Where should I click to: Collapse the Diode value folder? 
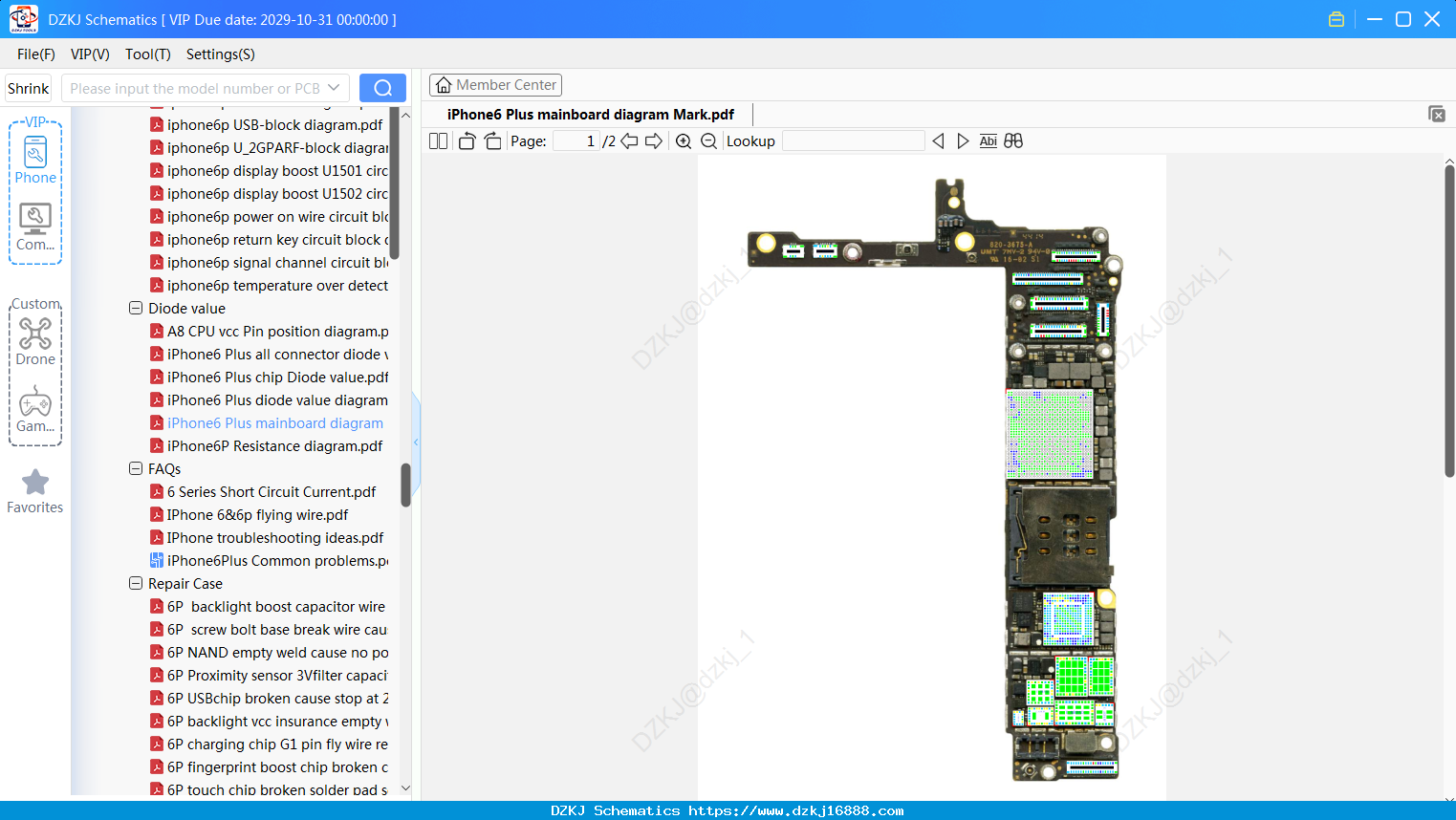click(x=136, y=309)
